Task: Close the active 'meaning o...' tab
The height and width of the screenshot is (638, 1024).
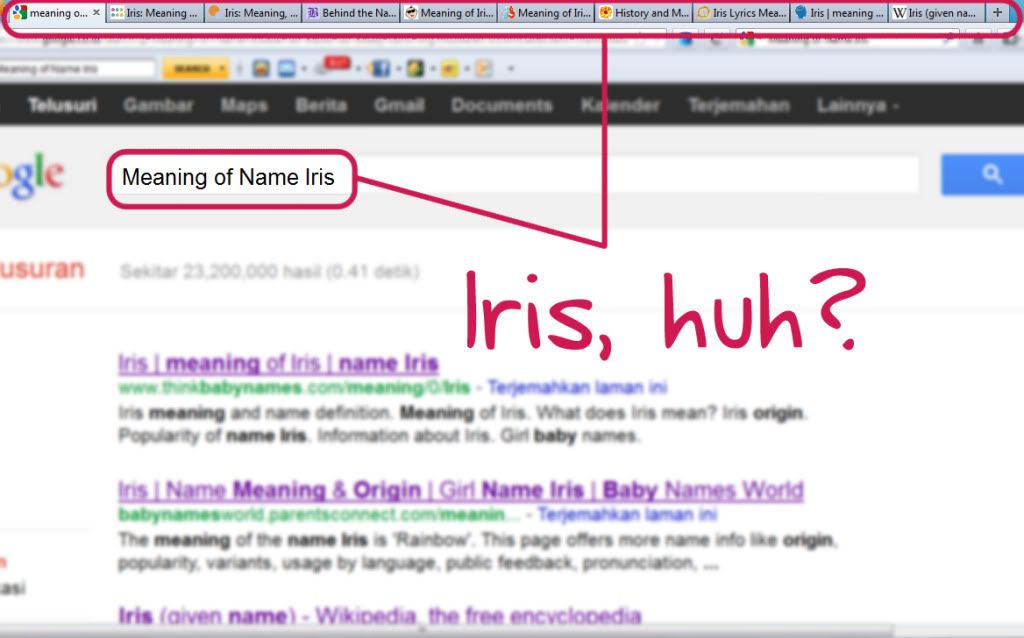Action: [96, 12]
